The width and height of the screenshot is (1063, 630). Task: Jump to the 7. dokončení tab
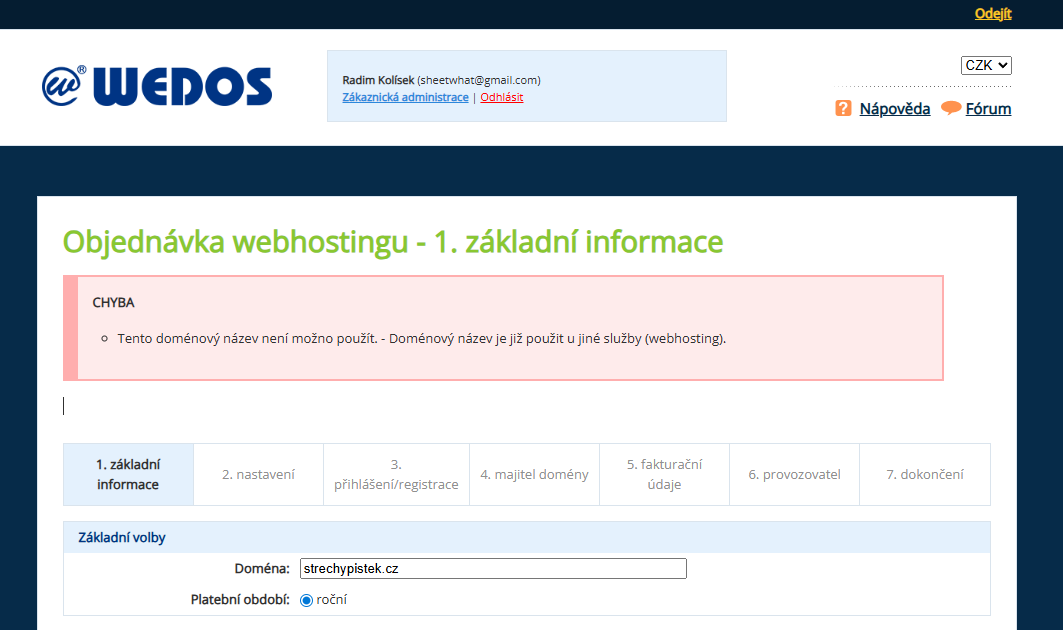(x=924, y=475)
